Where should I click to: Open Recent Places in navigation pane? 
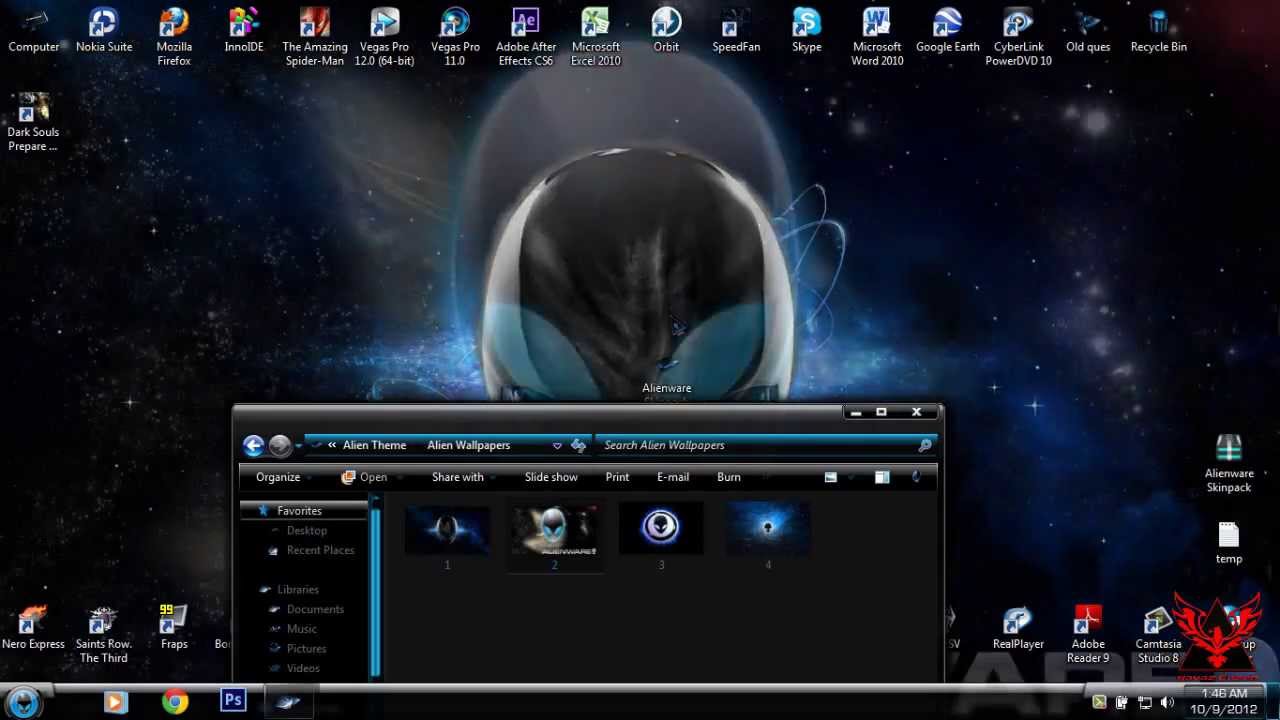(320, 550)
